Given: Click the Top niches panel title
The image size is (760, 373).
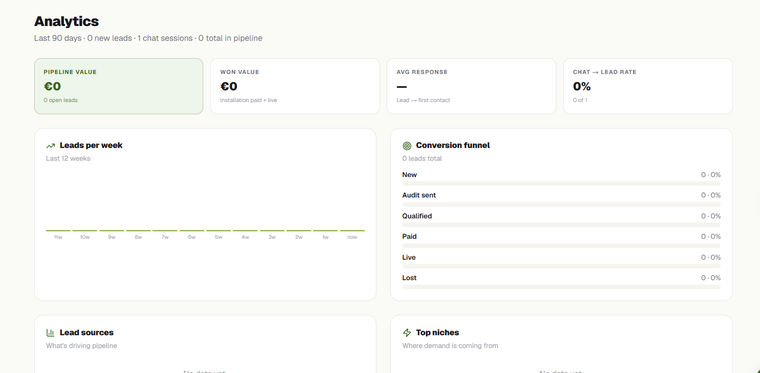Looking at the screenshot, I should (437, 333).
